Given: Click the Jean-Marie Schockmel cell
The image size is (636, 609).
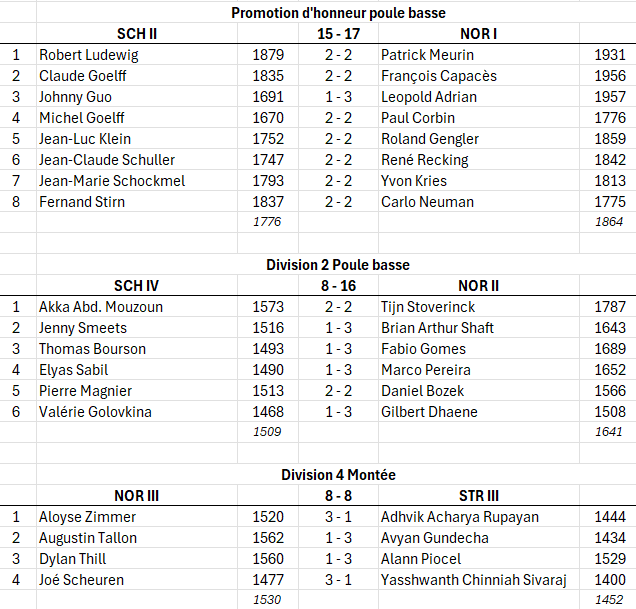Looking at the screenshot, I should click(x=112, y=181).
